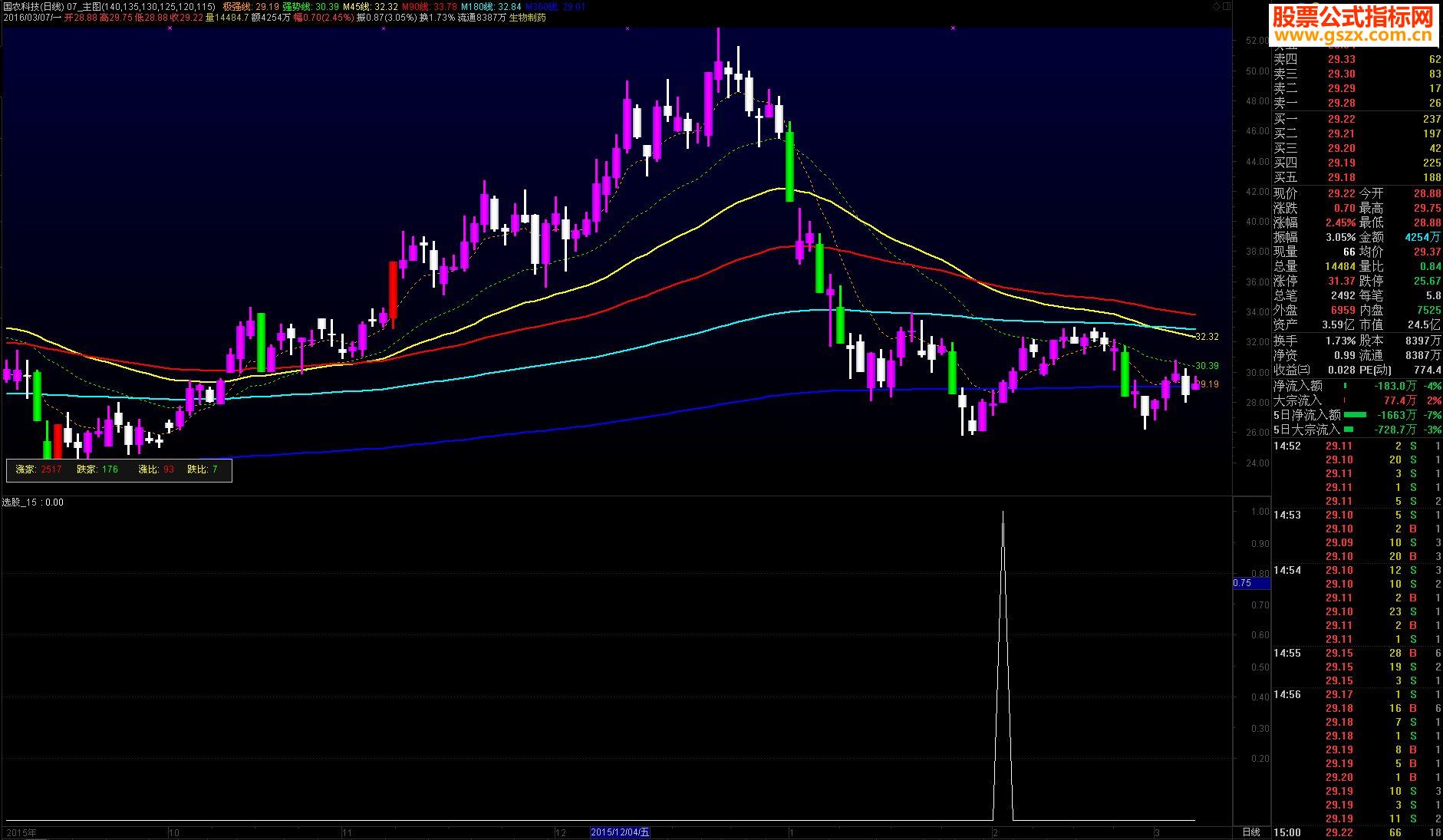This screenshot has width=1443, height=840.
Task: Click the 外盘 value 6959
Action: [1343, 310]
